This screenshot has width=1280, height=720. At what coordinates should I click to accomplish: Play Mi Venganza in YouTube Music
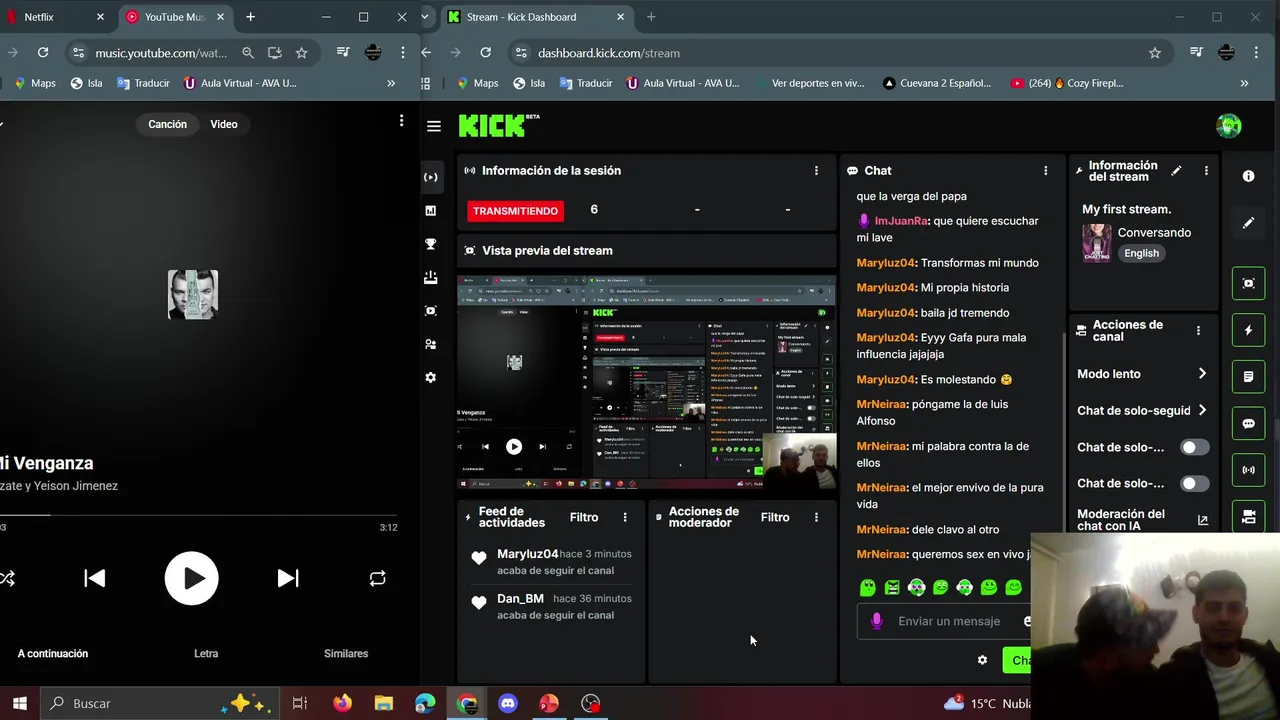coord(191,578)
